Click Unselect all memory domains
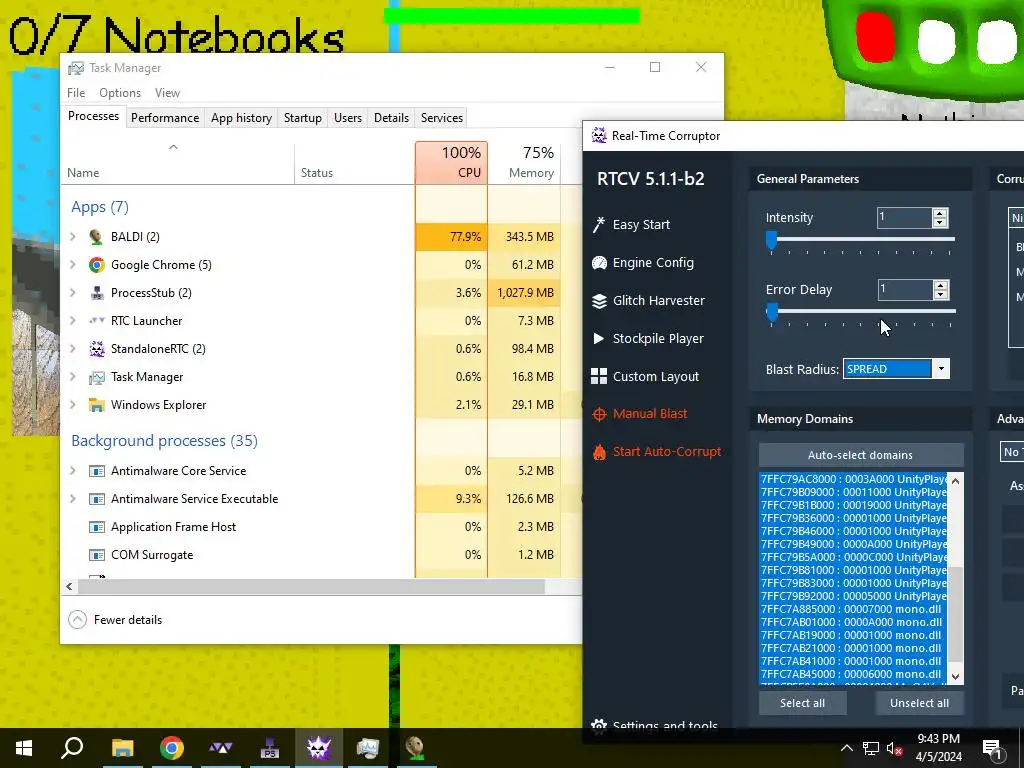Screen dimensions: 1024x768 click(919, 703)
